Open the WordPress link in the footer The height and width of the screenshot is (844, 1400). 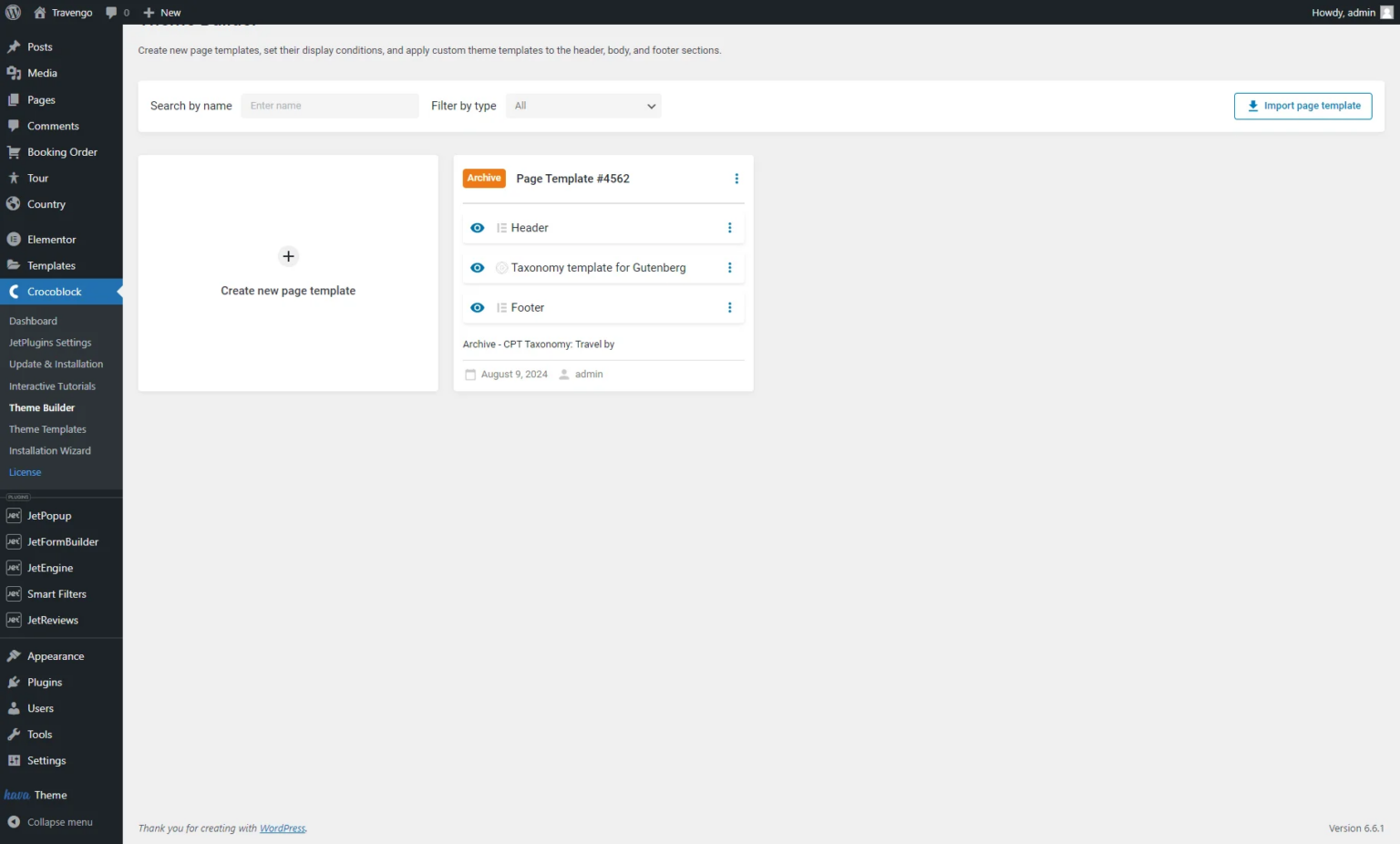pos(282,828)
